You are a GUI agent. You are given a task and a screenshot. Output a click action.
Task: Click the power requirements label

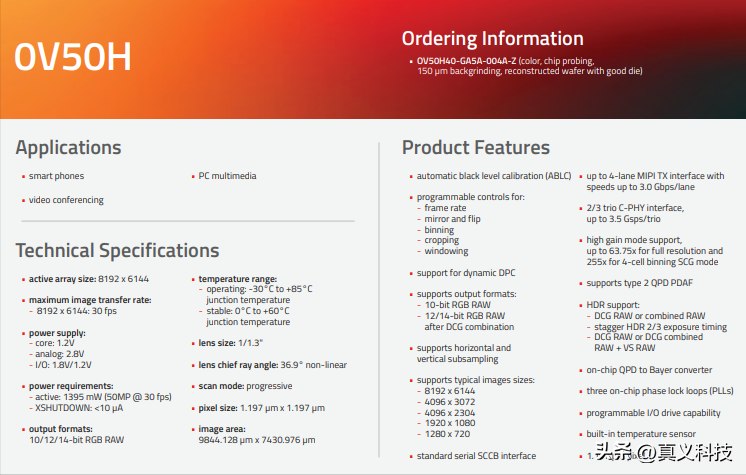[x=71, y=386]
